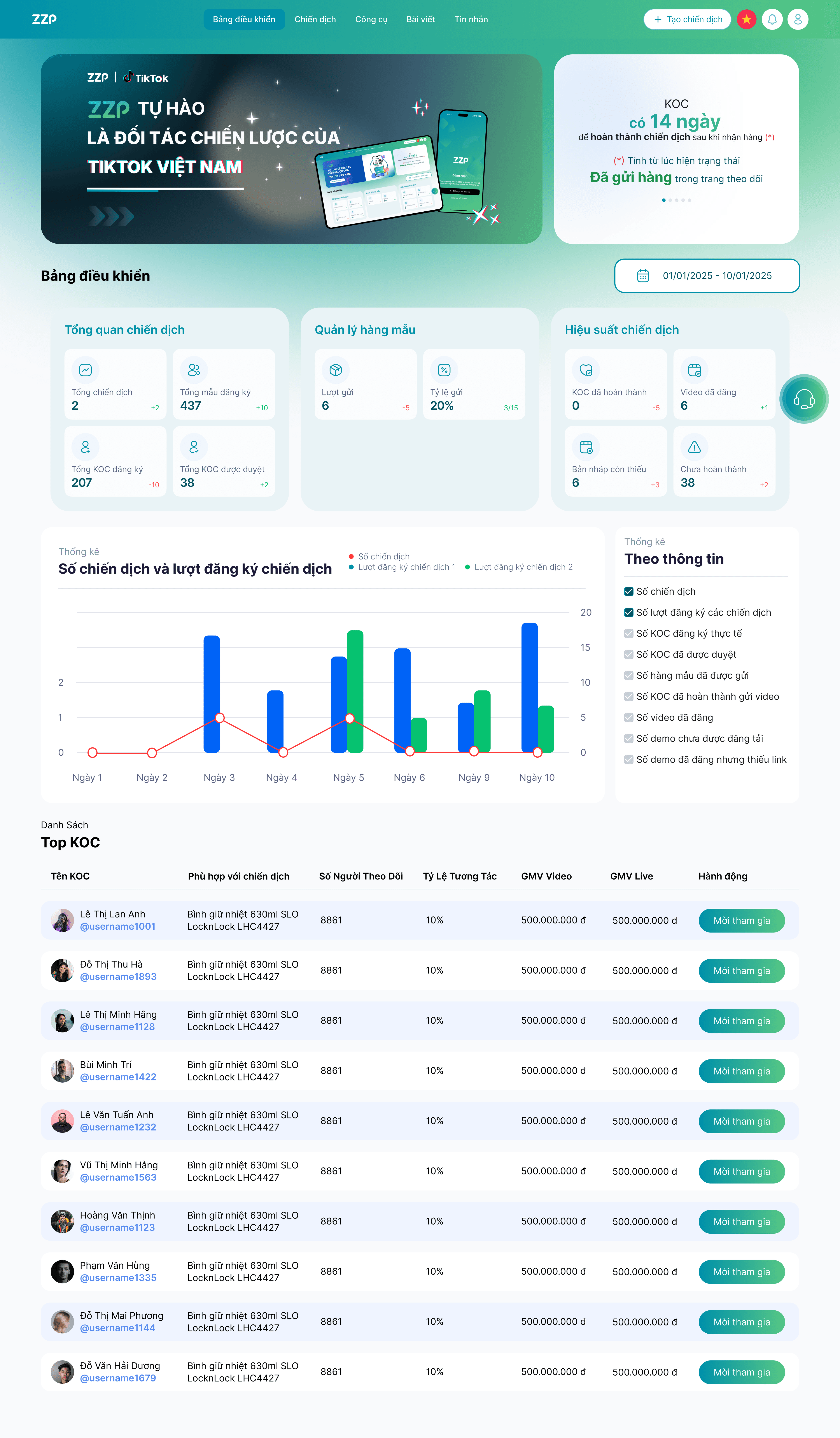The width and height of the screenshot is (840, 1438).
Task: Click the Tổng chiến dịch chart icon
Action: point(86,370)
